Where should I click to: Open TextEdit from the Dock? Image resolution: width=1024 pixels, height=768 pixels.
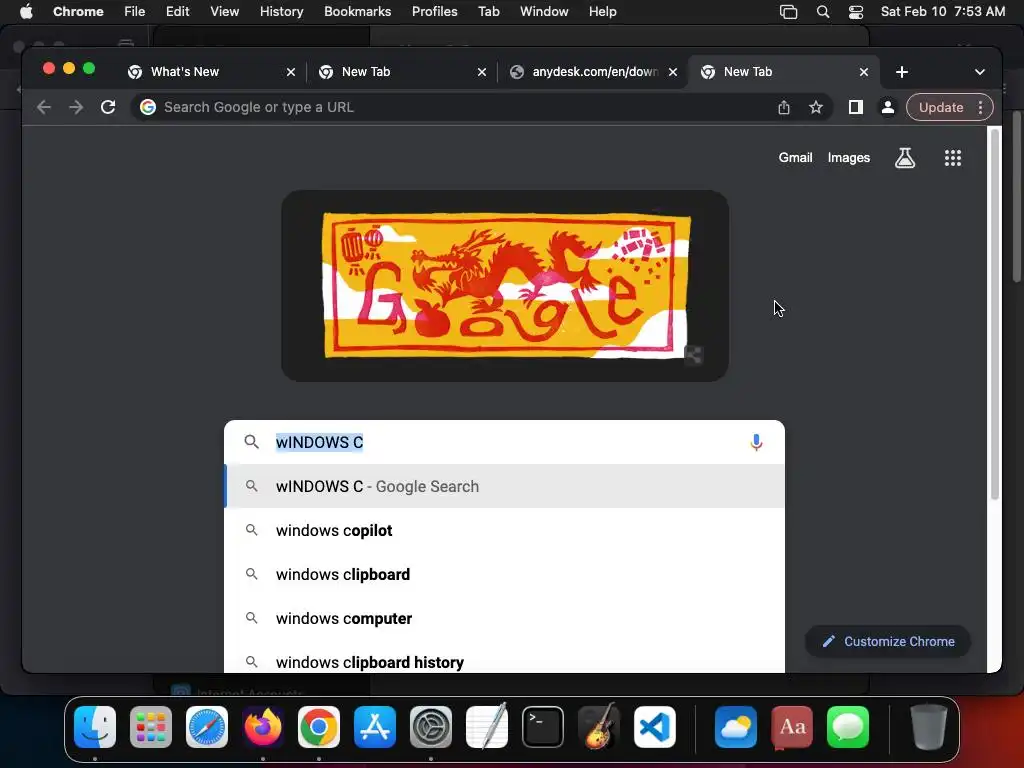coord(487,727)
